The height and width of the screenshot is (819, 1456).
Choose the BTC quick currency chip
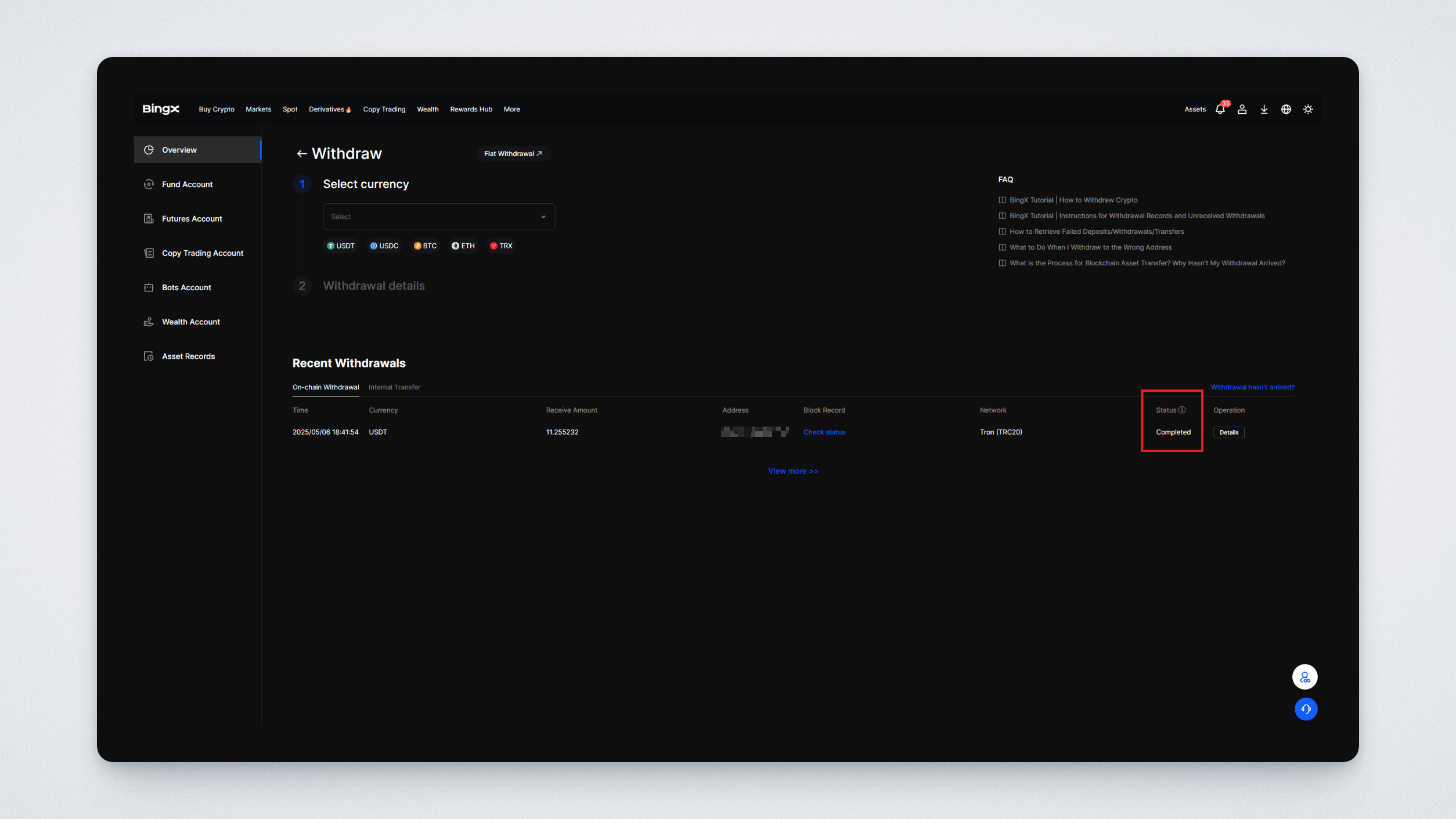tap(425, 246)
